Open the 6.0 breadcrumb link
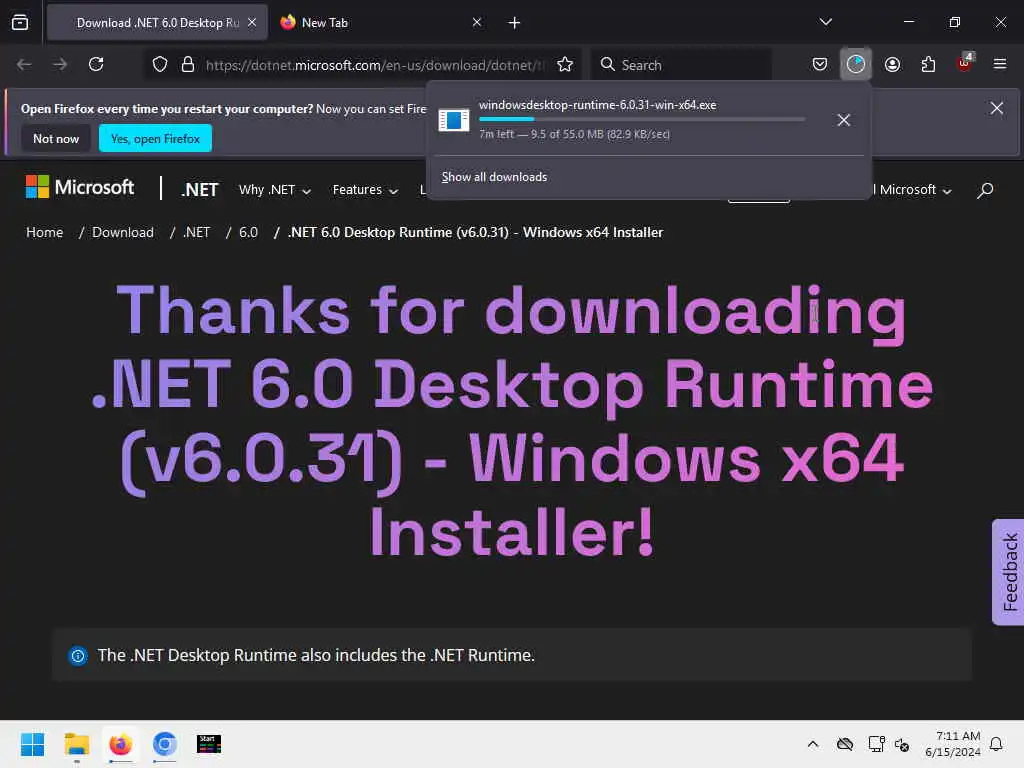 (x=248, y=232)
